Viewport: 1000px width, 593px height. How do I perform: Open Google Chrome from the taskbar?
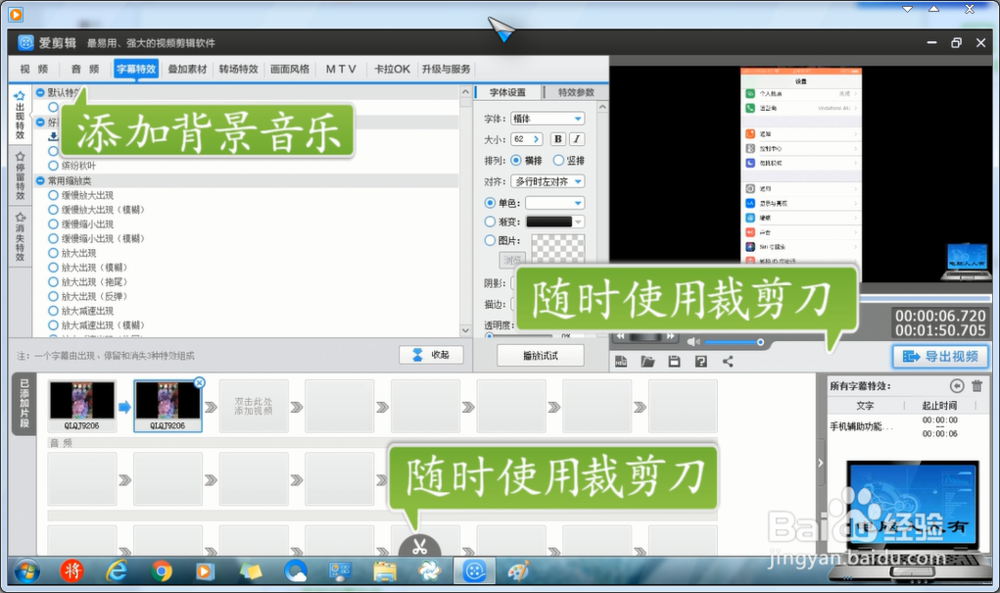point(161,571)
